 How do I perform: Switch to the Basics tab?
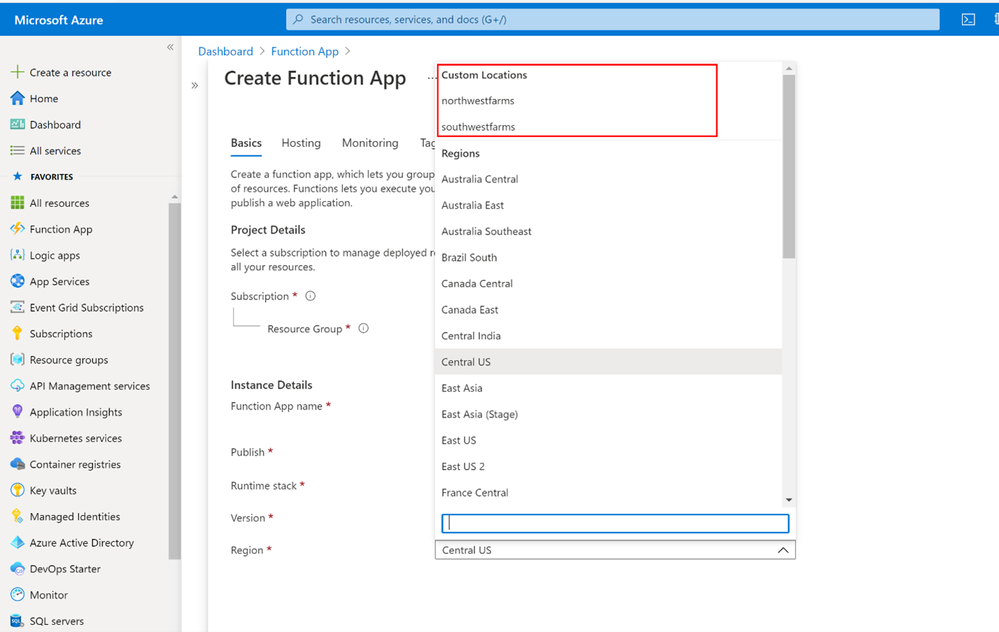(x=246, y=143)
